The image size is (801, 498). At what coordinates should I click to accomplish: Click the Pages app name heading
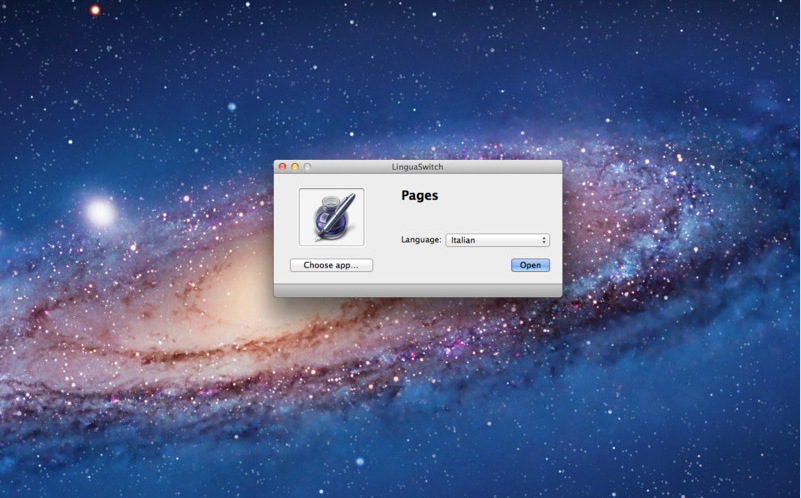[419, 196]
